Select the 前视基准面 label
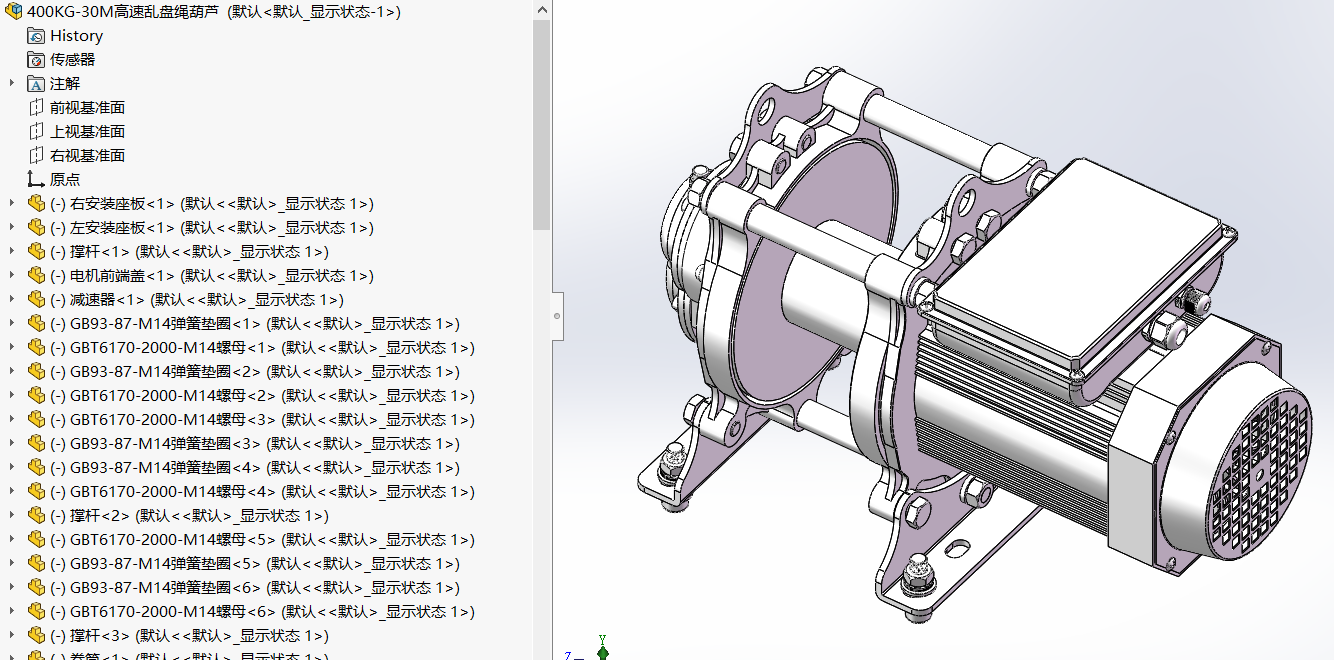This screenshot has height=660, width=1334. pyautogui.click(x=87, y=108)
